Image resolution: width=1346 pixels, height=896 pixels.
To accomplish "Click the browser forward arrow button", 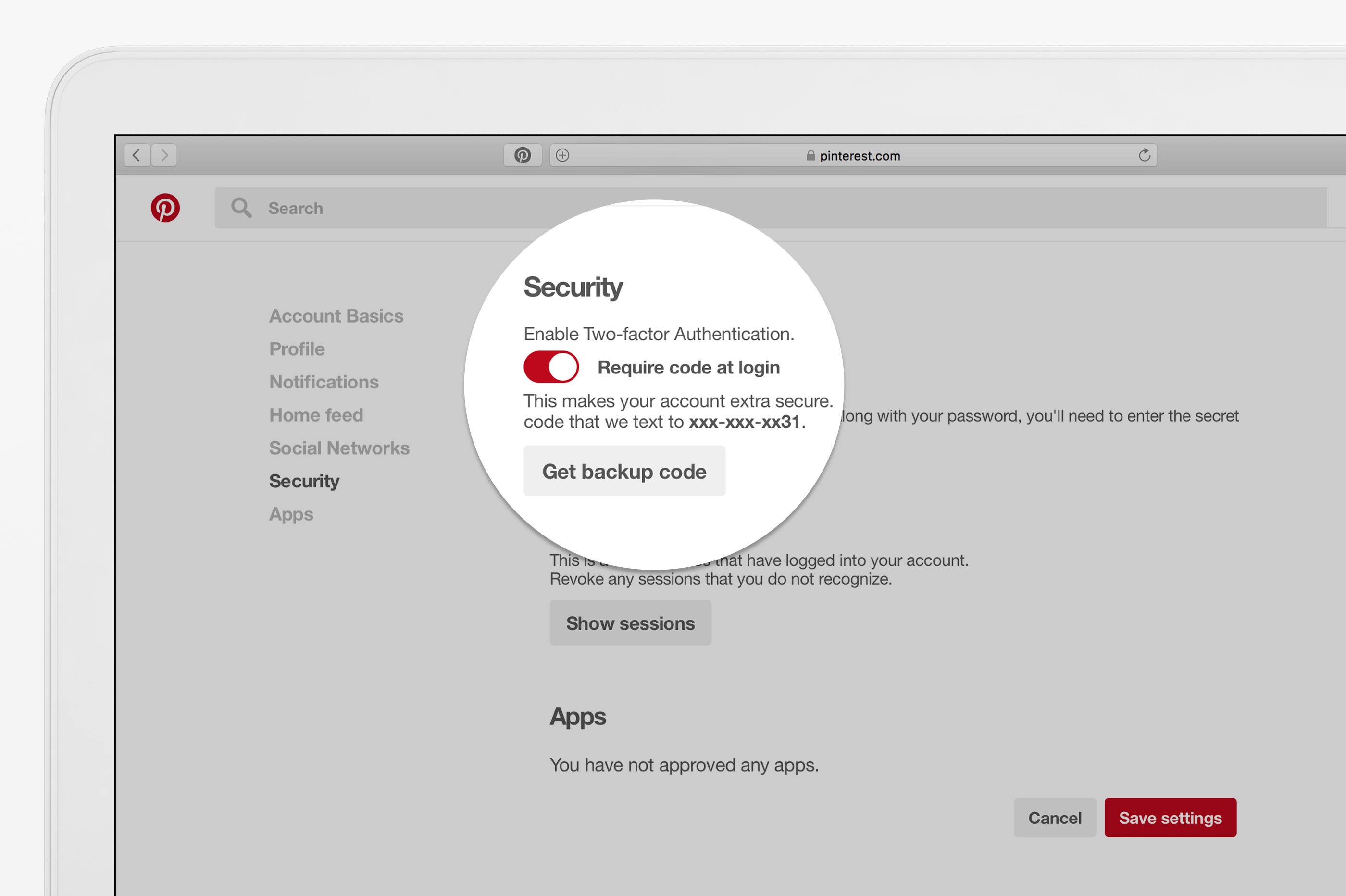I will (x=164, y=155).
